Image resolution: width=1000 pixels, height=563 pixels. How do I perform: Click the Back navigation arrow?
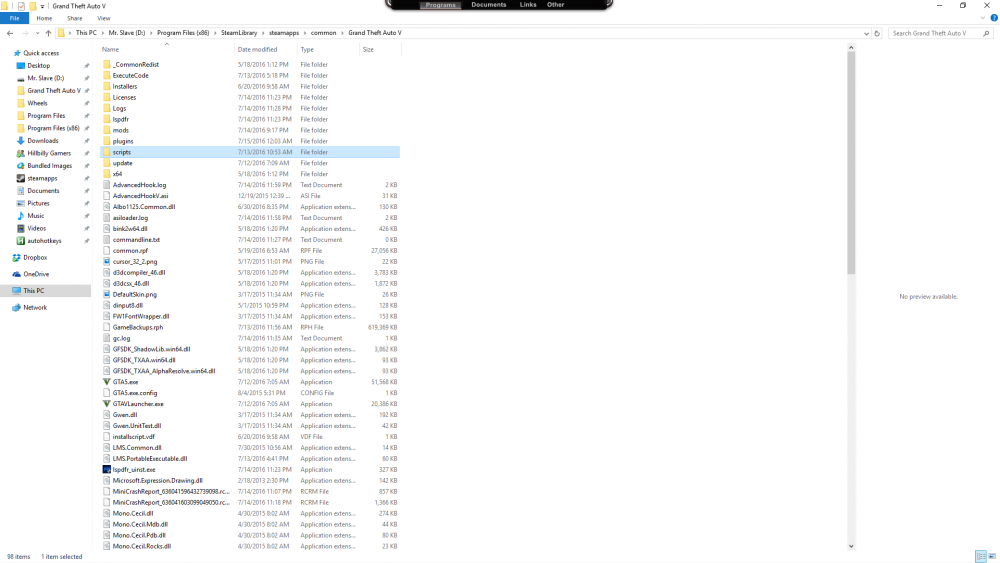[x=10, y=33]
